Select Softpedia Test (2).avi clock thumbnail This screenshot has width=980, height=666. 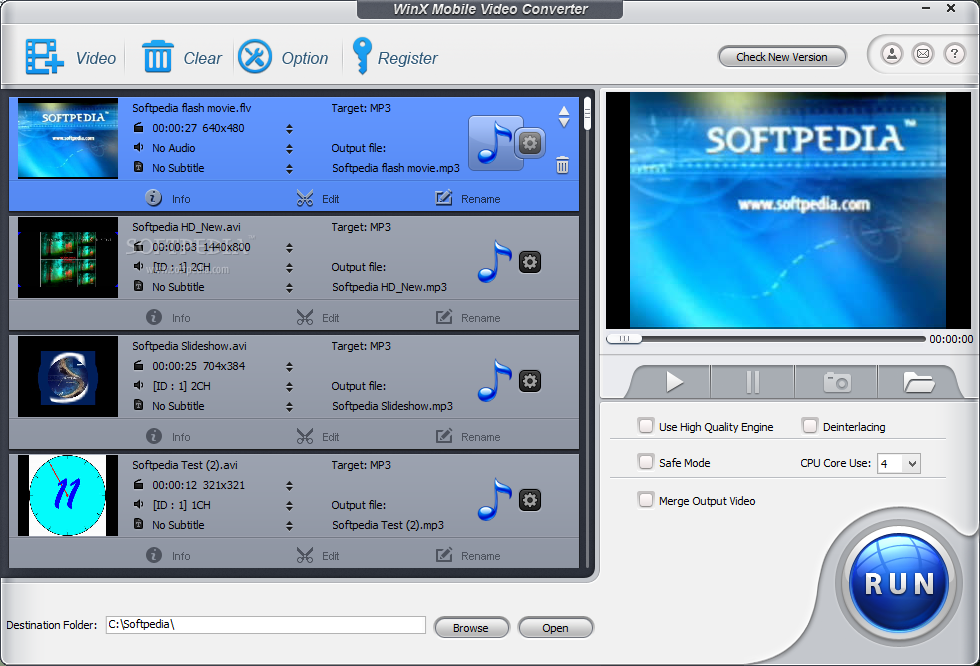click(x=68, y=495)
